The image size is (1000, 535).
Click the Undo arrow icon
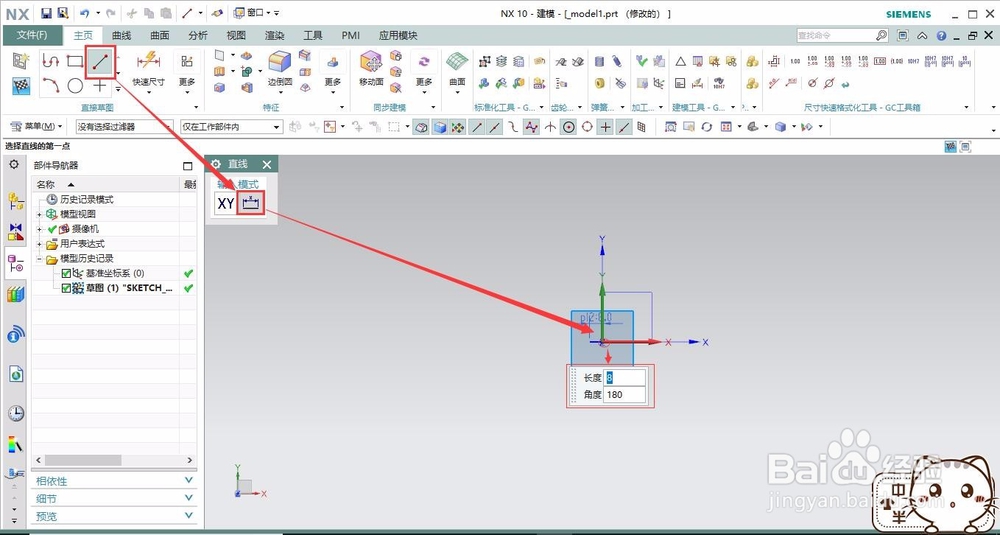pos(85,13)
